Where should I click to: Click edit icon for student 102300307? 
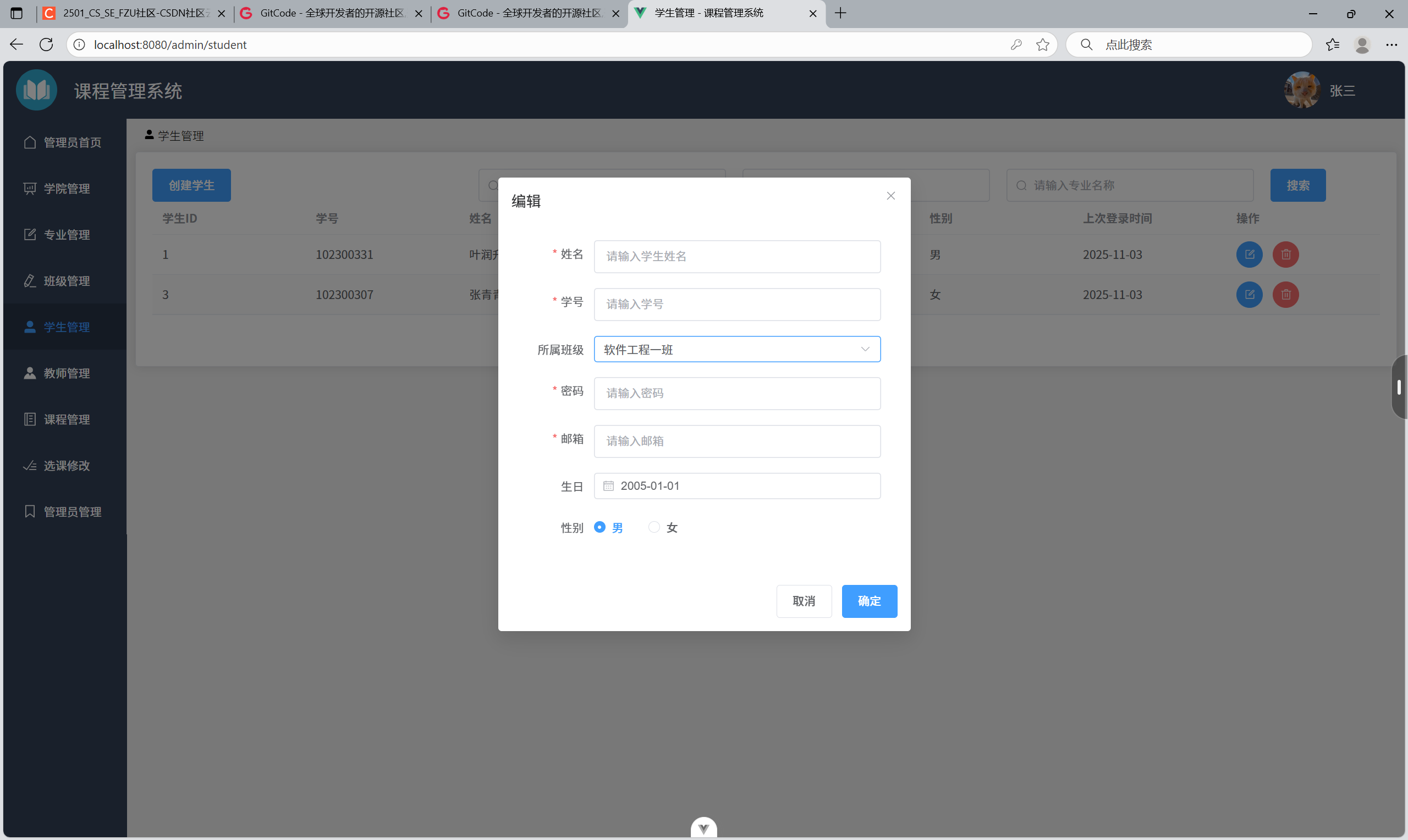coord(1249,295)
